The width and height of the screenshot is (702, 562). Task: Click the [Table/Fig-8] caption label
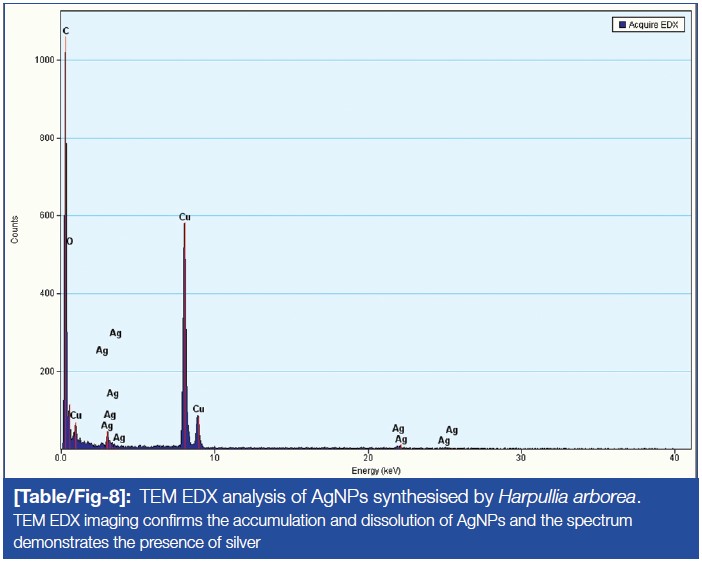click(71, 497)
